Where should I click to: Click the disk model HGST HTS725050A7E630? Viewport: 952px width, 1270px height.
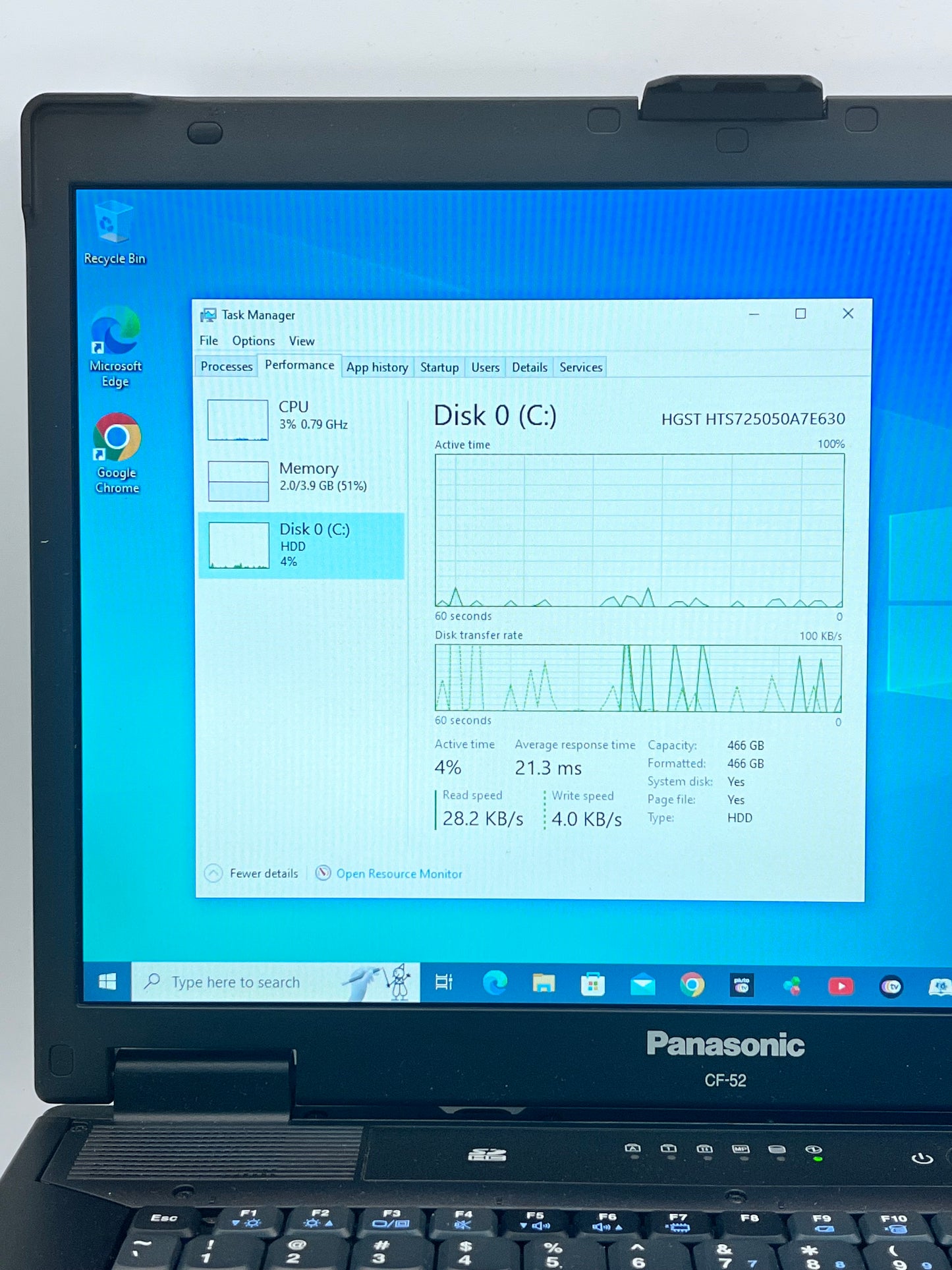(x=753, y=419)
